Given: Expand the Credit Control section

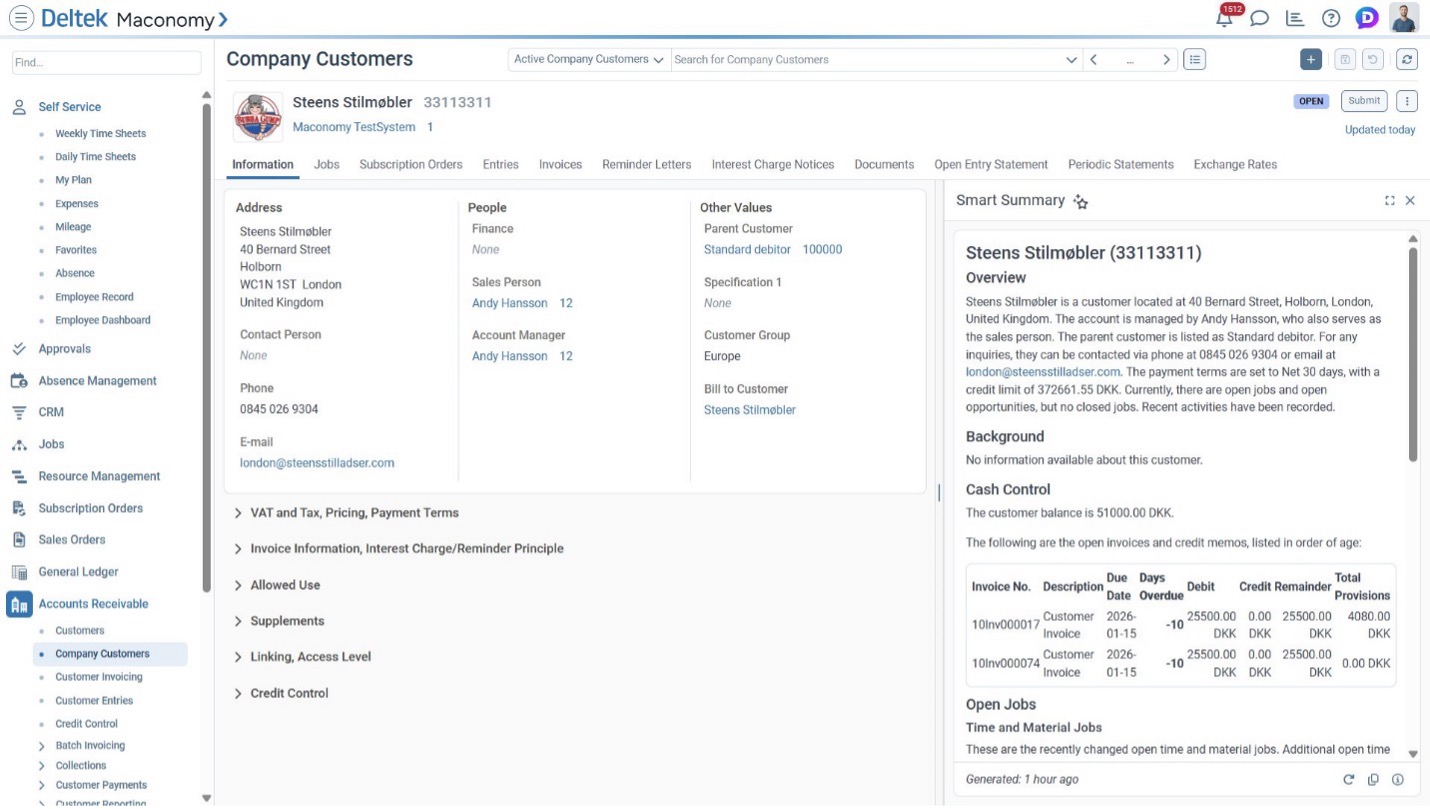Looking at the screenshot, I should [289, 693].
